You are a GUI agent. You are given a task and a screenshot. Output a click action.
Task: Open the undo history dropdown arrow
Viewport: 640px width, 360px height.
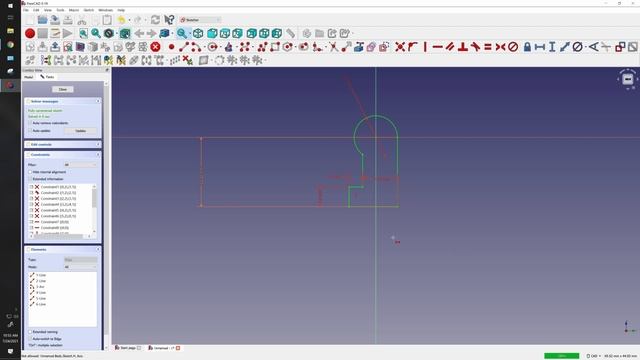click(x=129, y=20)
